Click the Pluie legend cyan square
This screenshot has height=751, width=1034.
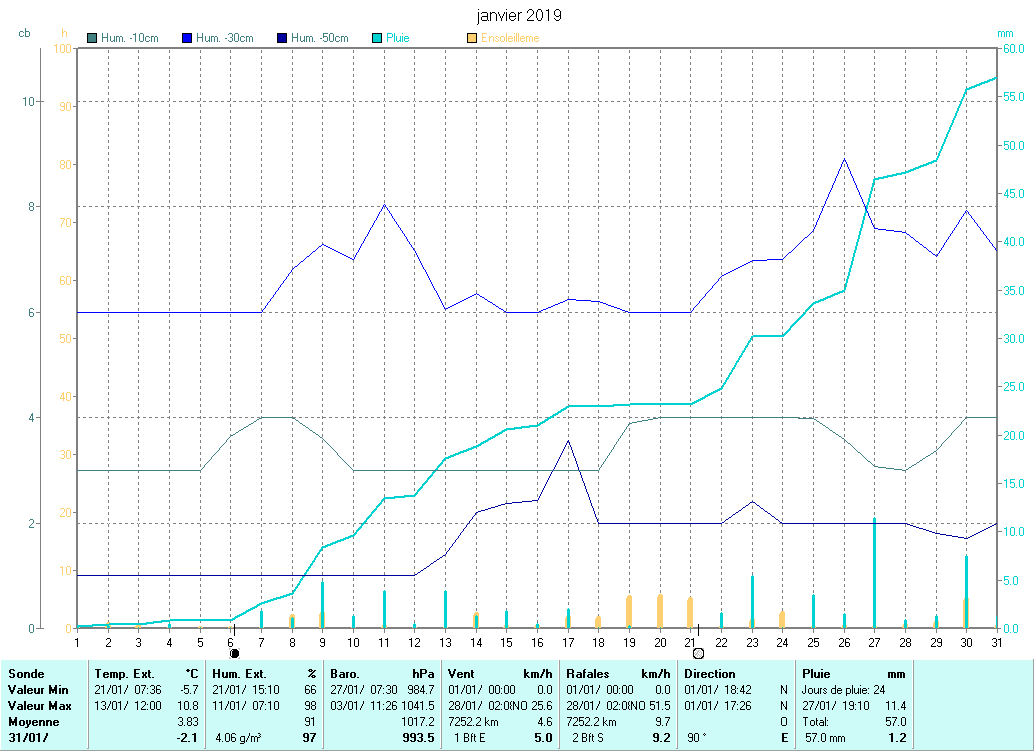376,39
